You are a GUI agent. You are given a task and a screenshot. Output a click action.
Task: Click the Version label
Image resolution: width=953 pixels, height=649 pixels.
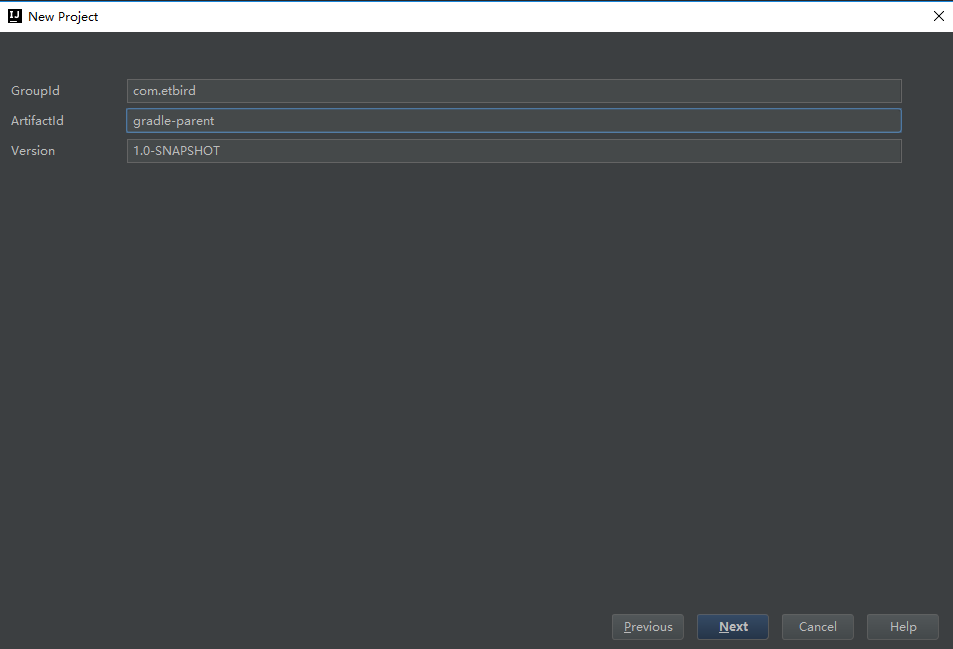(x=33, y=151)
